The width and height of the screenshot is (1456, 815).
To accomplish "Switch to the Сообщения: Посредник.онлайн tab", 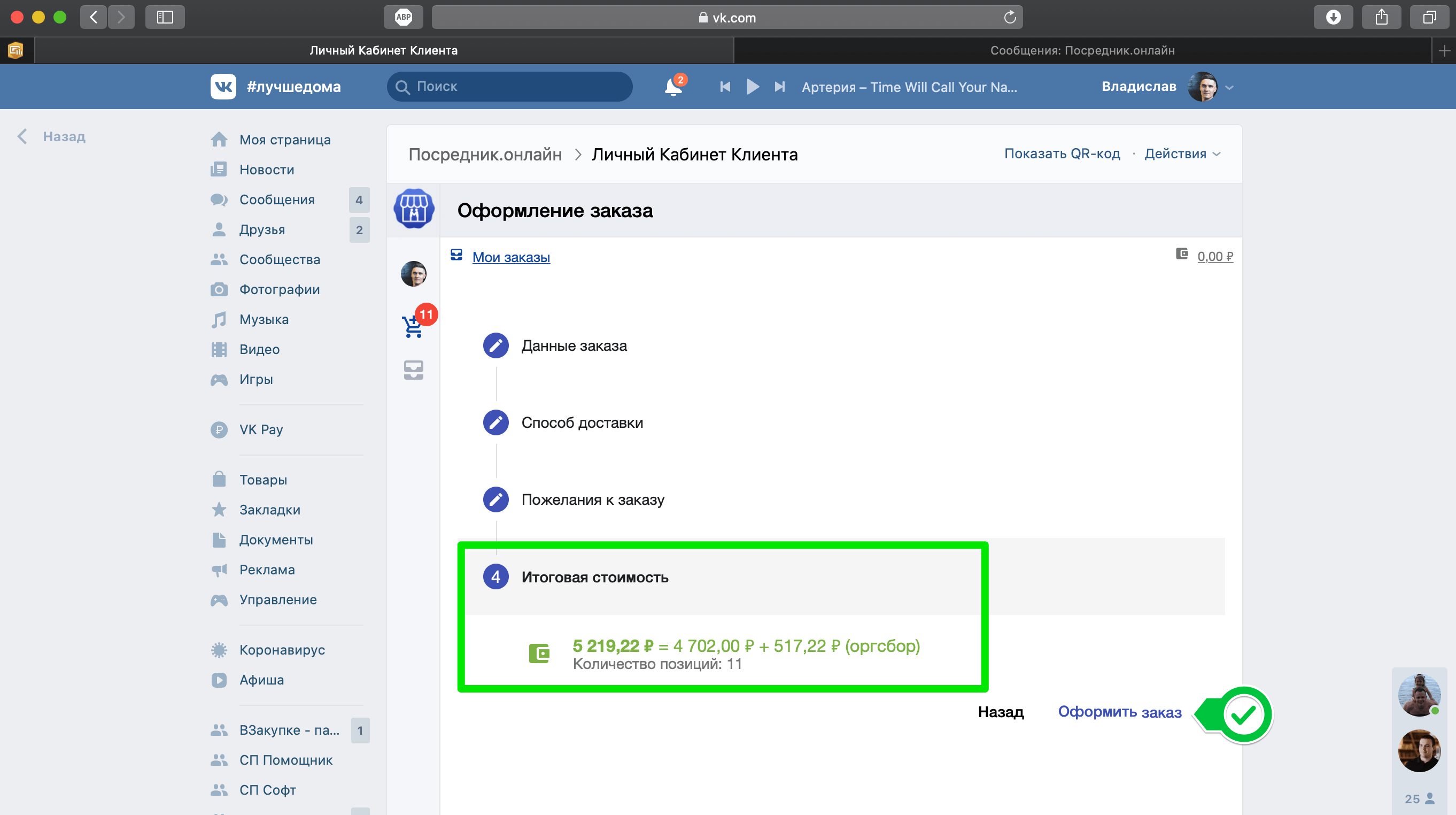I will tap(1082, 50).
